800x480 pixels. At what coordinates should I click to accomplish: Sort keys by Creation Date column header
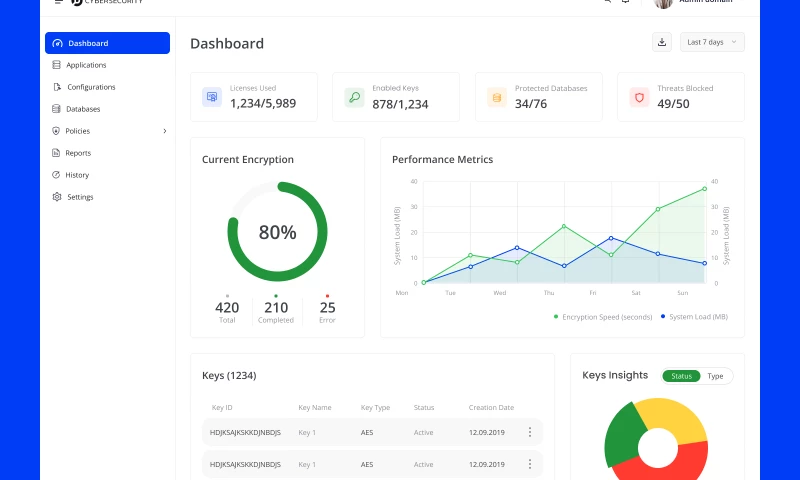pyautogui.click(x=491, y=408)
